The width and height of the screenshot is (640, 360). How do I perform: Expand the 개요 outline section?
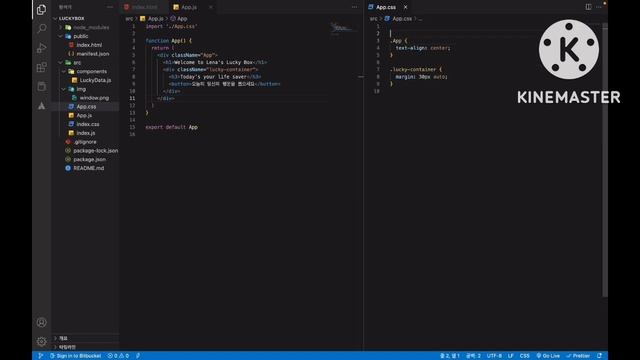click(63, 338)
